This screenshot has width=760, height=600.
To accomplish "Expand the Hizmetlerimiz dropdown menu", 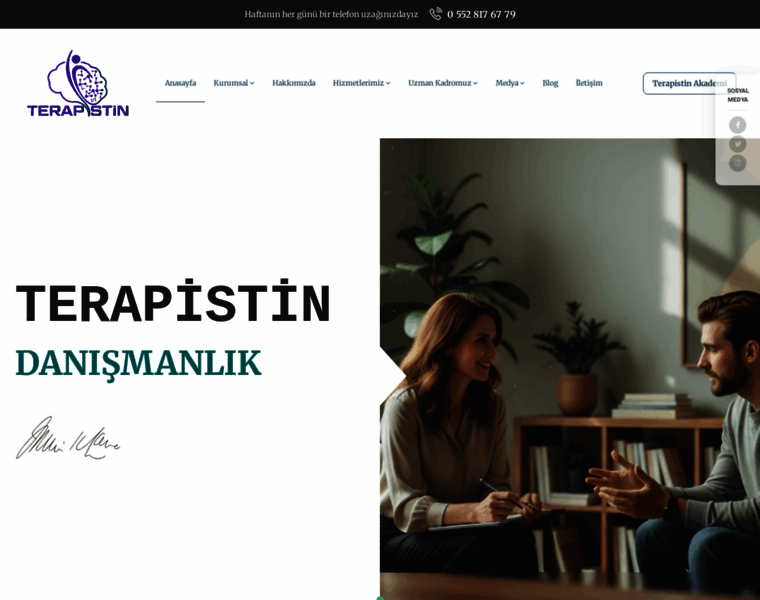I will [x=362, y=83].
